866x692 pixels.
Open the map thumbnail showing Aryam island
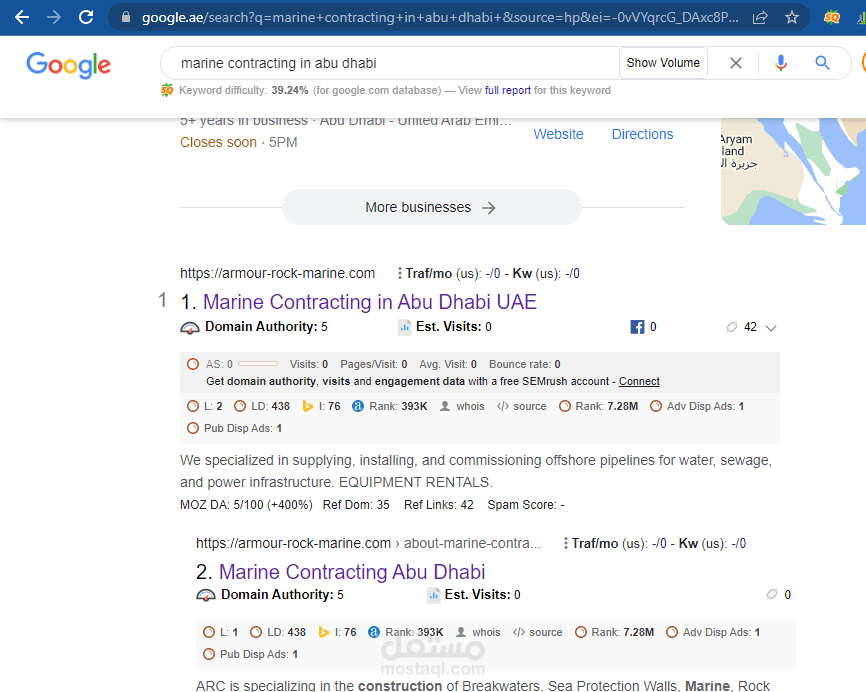(793, 171)
